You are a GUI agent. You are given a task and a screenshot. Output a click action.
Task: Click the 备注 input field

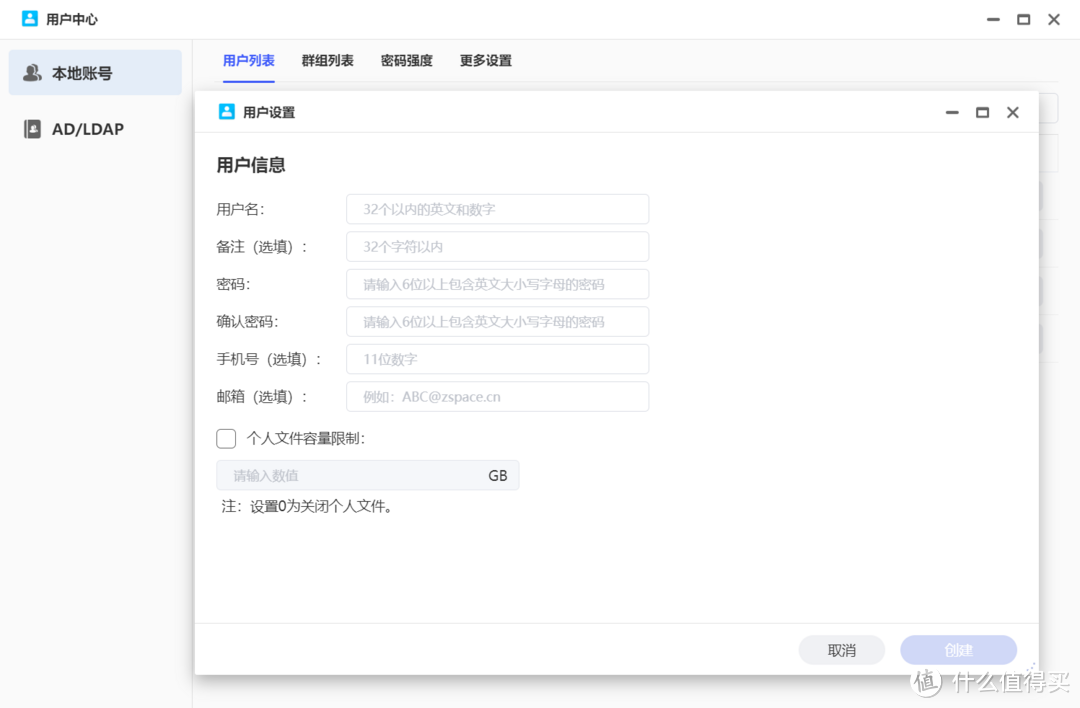click(x=497, y=246)
